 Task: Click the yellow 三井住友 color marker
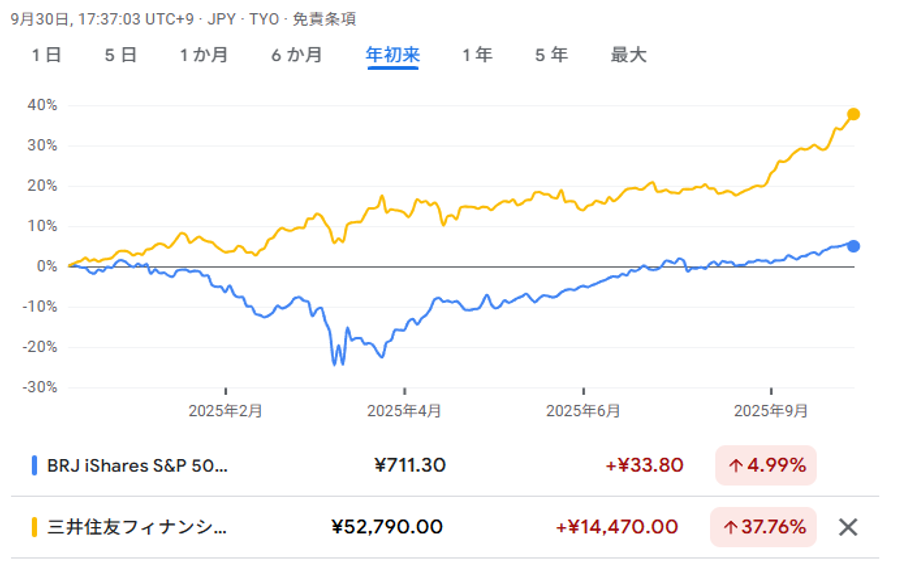click(x=35, y=527)
